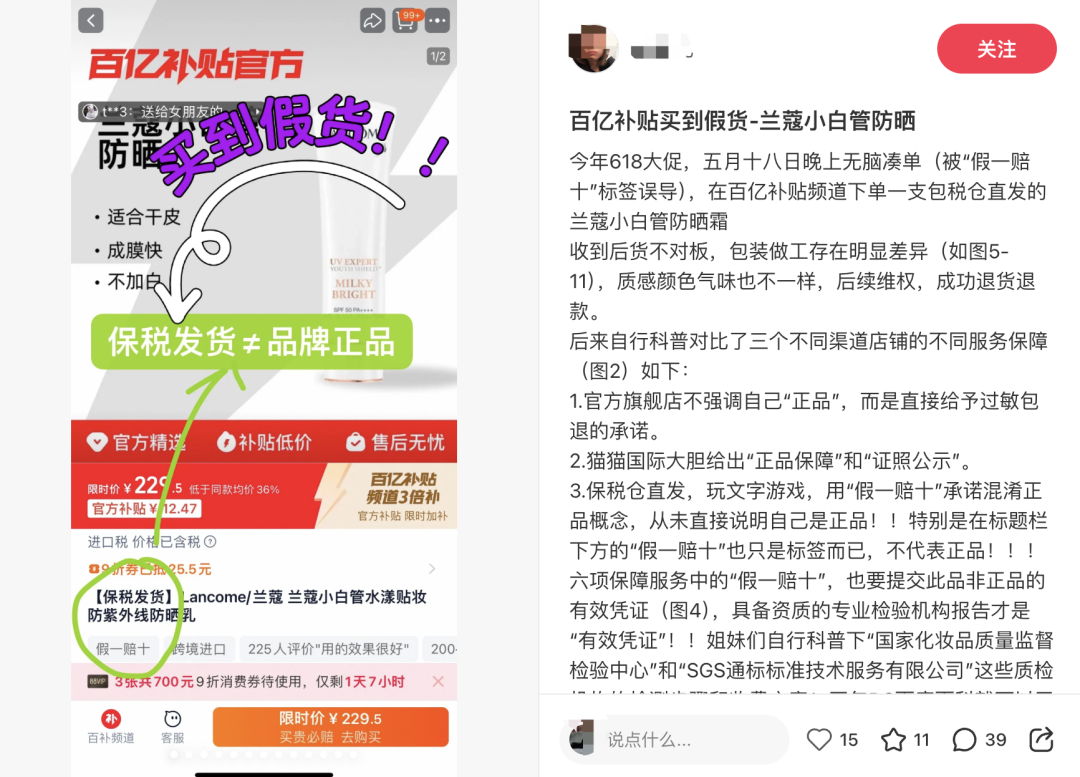This screenshot has width=1080, height=777.
Task: Tap the back arrow icon
Action: tap(91, 20)
